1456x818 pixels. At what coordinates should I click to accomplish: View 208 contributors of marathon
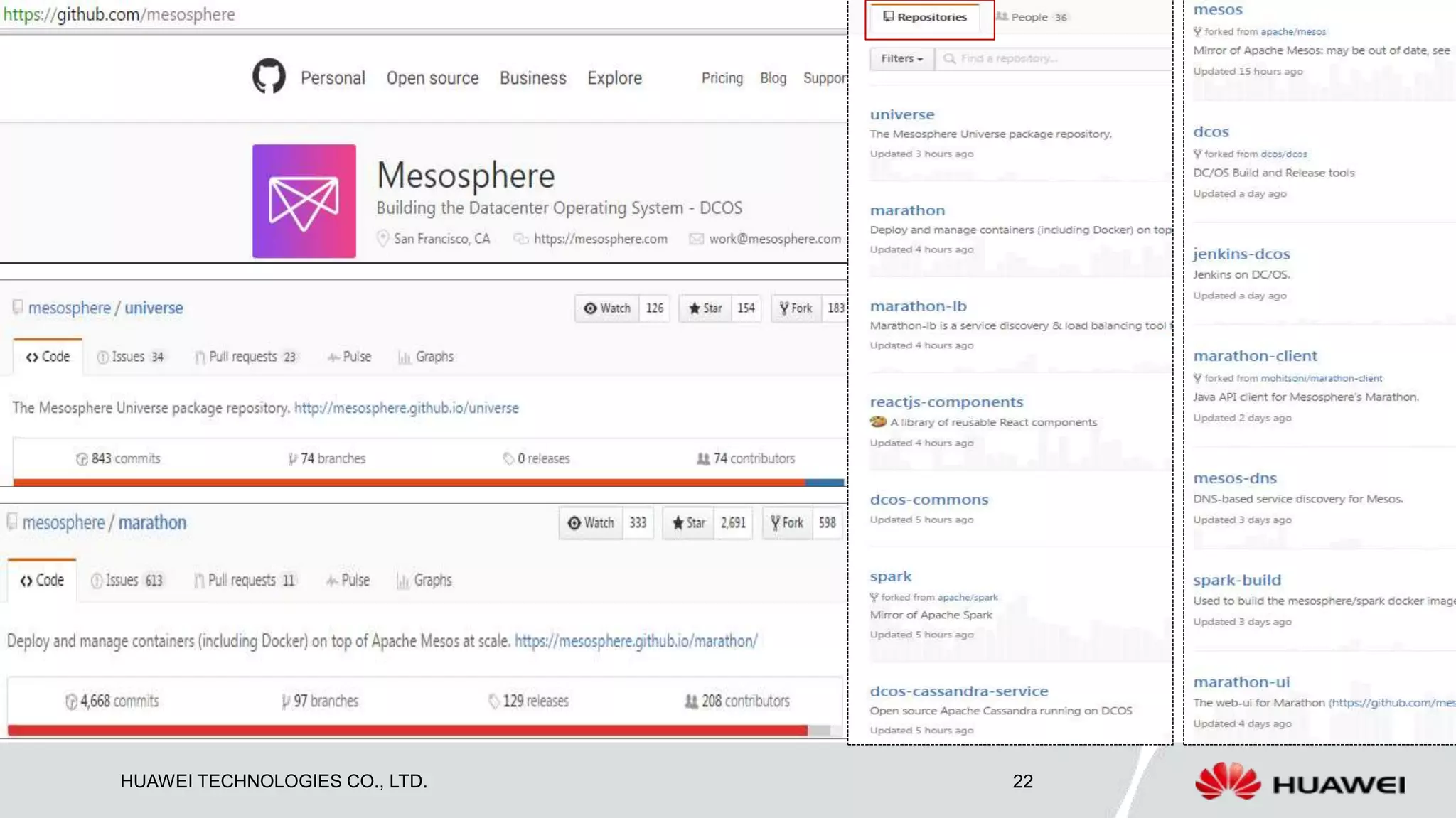[x=737, y=701]
